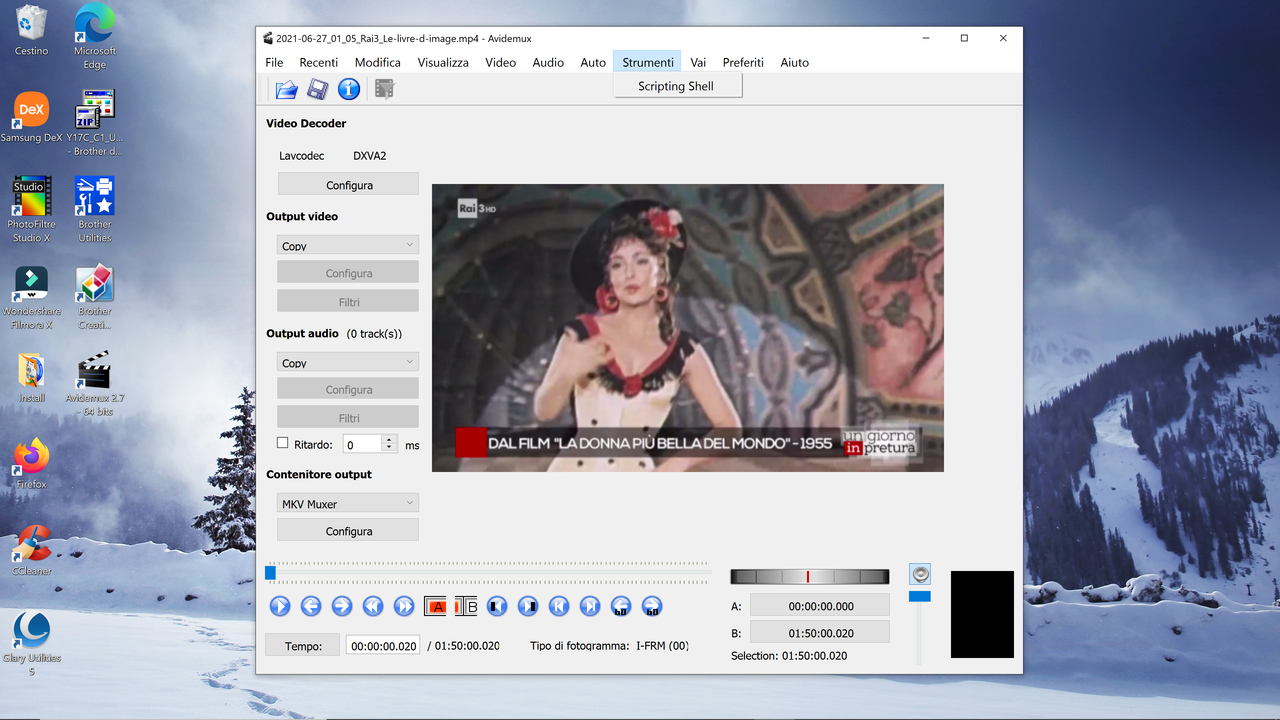Enable the Ritardo audio delay checkbox

coord(282,443)
